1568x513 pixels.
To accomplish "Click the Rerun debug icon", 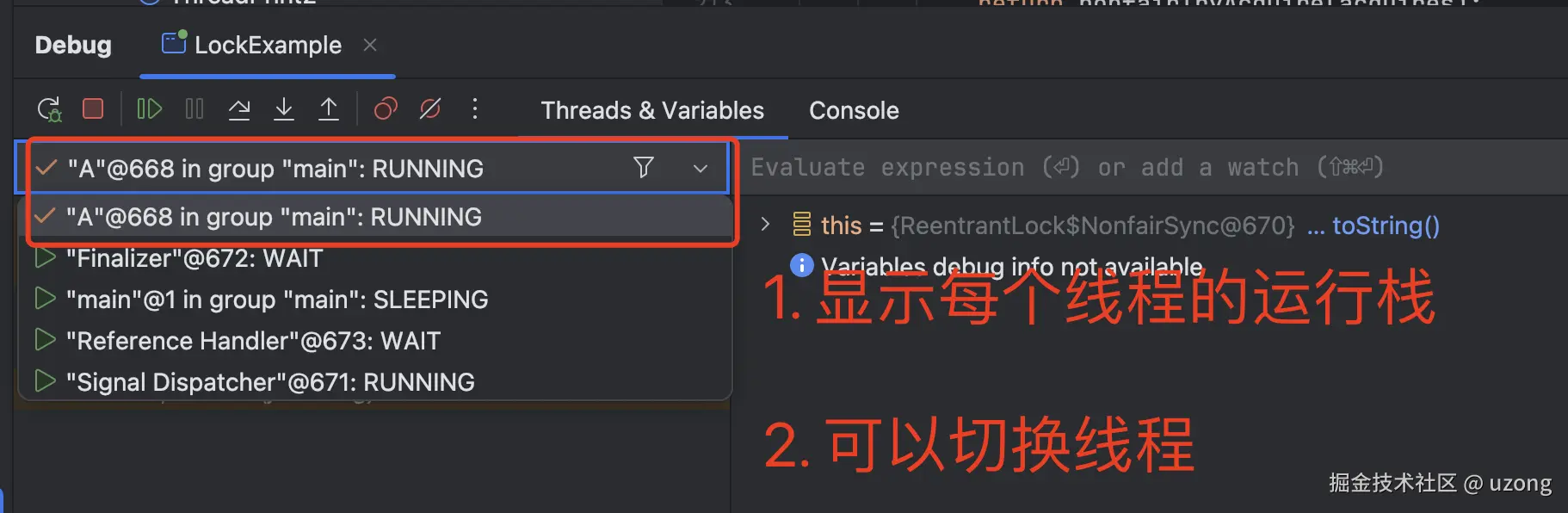I will pyautogui.click(x=49, y=109).
